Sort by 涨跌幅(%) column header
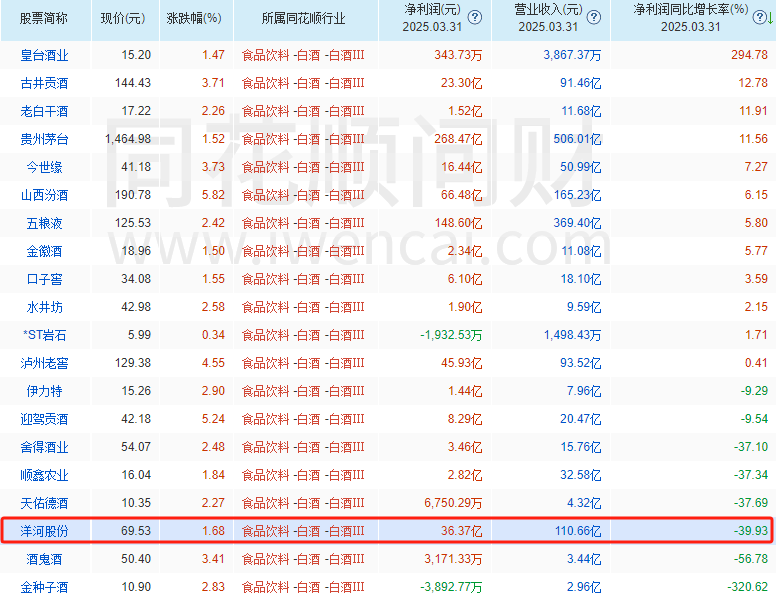Image resolution: width=777 pixels, height=600 pixels. click(194, 19)
